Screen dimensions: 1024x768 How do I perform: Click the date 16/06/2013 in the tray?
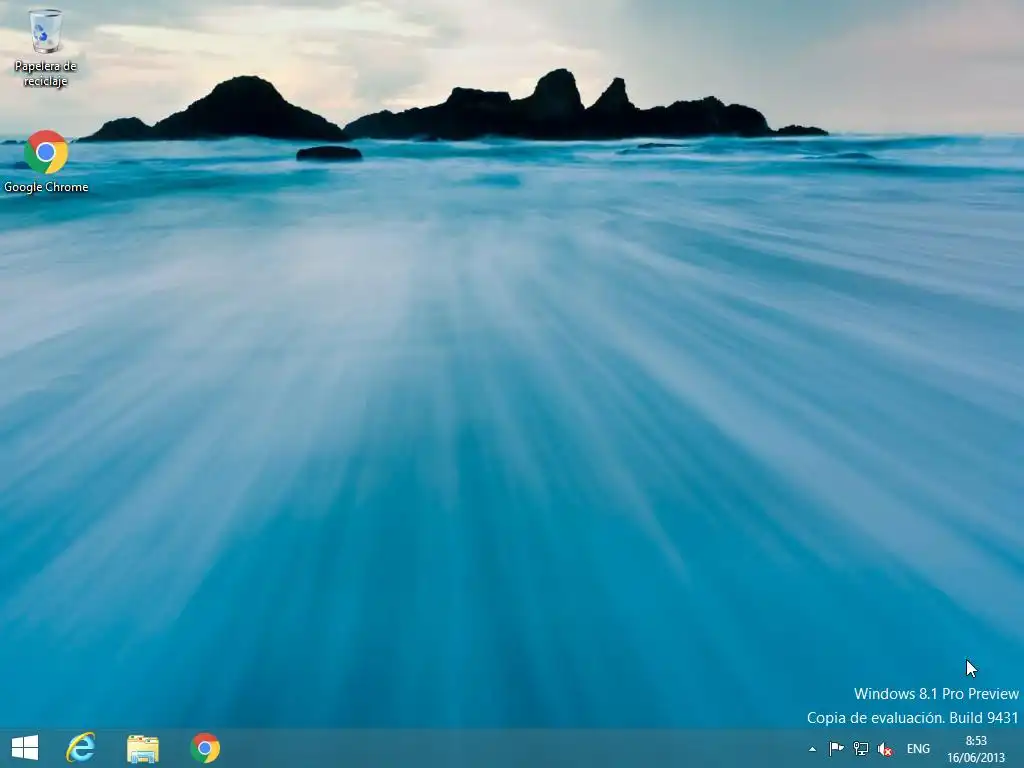click(976, 758)
